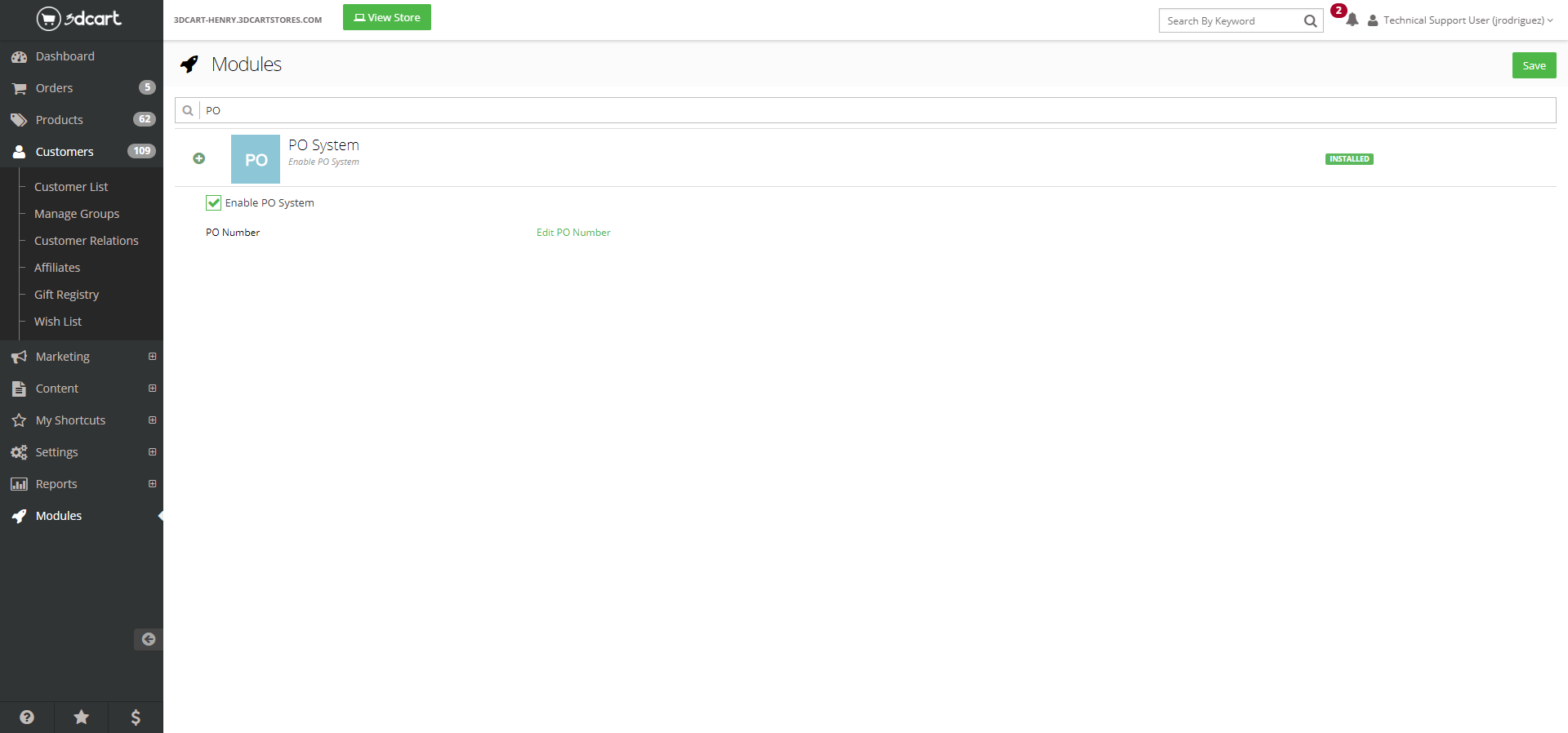This screenshot has height=733, width=1568.
Task: Go to Orders in the sidebar
Action: click(54, 88)
